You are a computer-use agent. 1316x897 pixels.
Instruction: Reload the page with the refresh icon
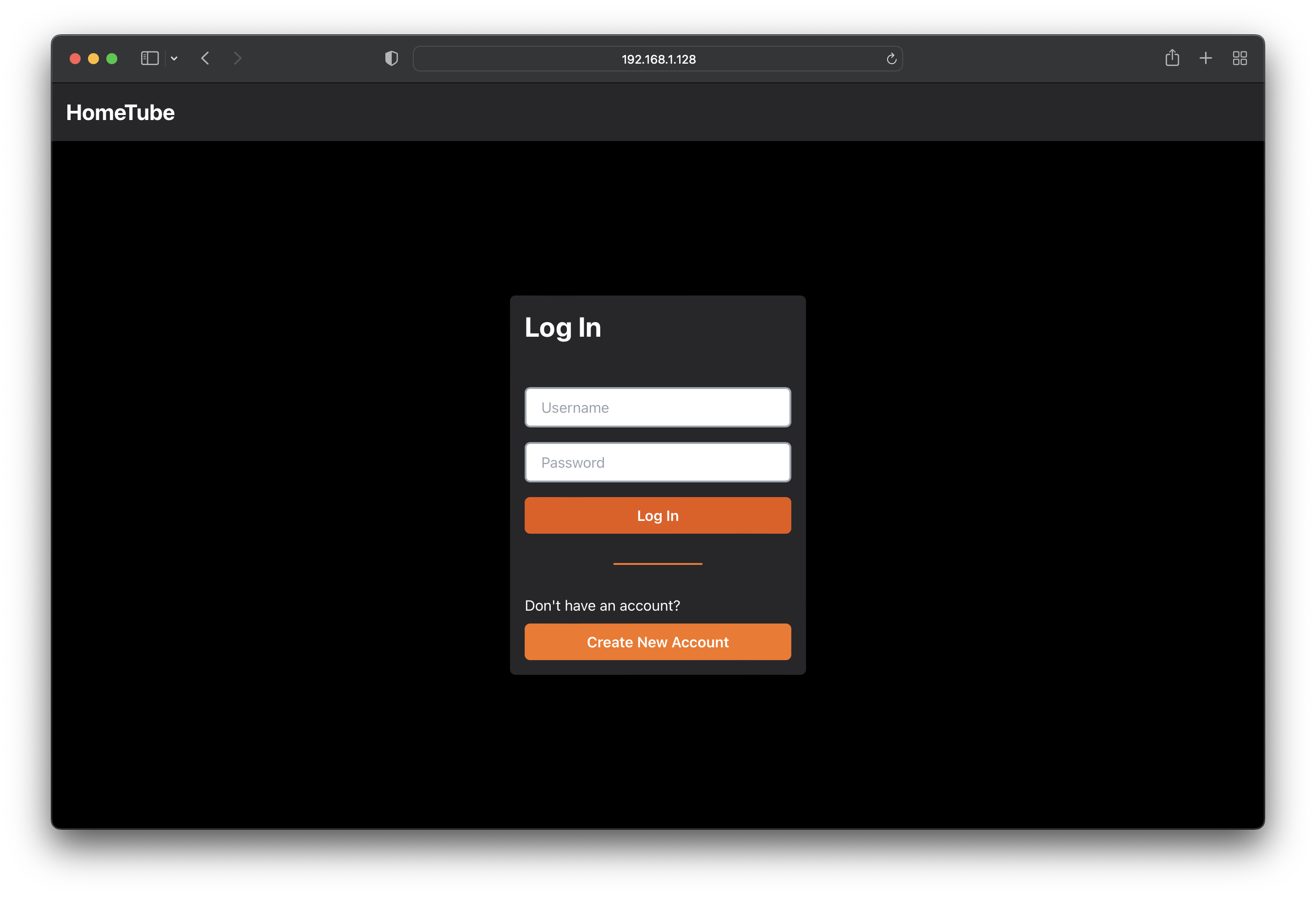coord(891,59)
